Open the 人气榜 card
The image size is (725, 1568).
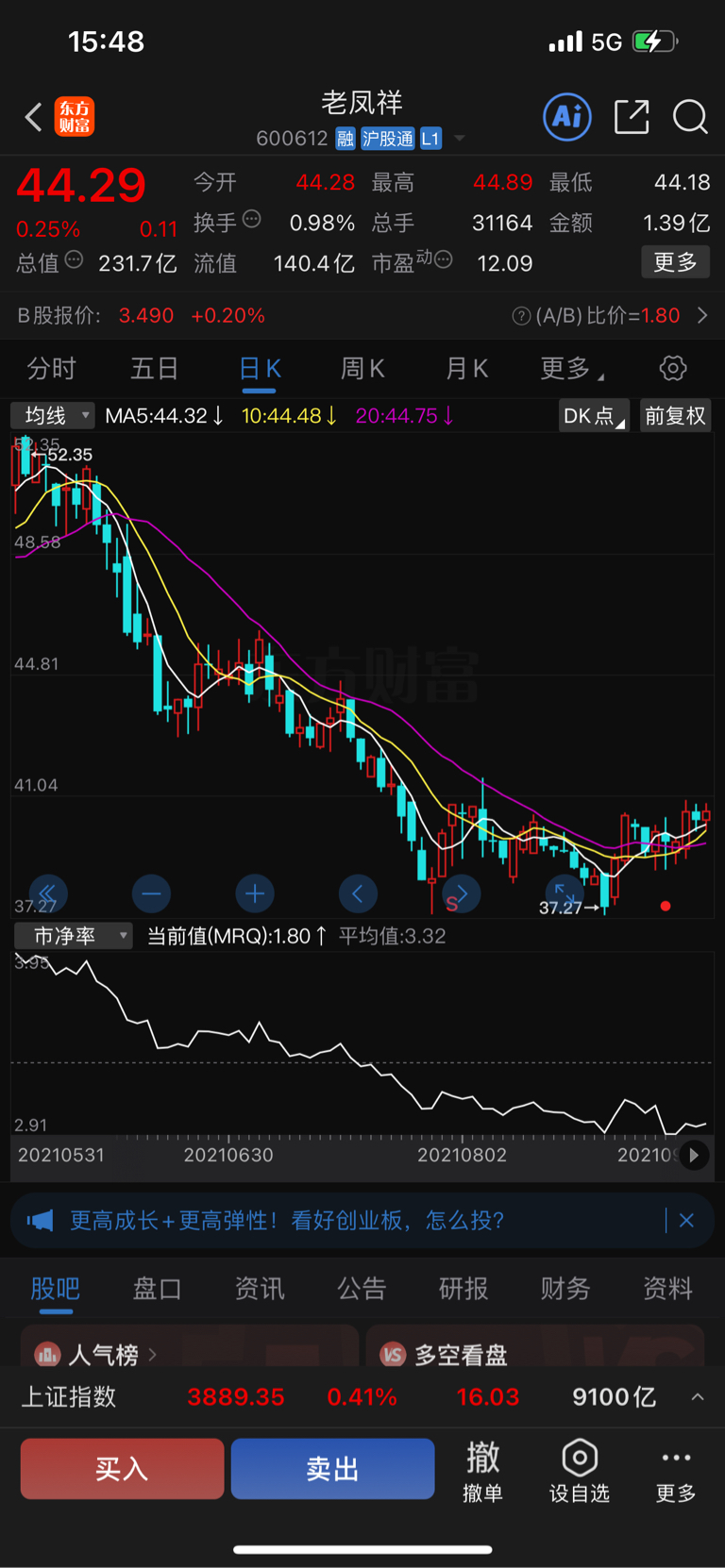pyautogui.click(x=190, y=1346)
